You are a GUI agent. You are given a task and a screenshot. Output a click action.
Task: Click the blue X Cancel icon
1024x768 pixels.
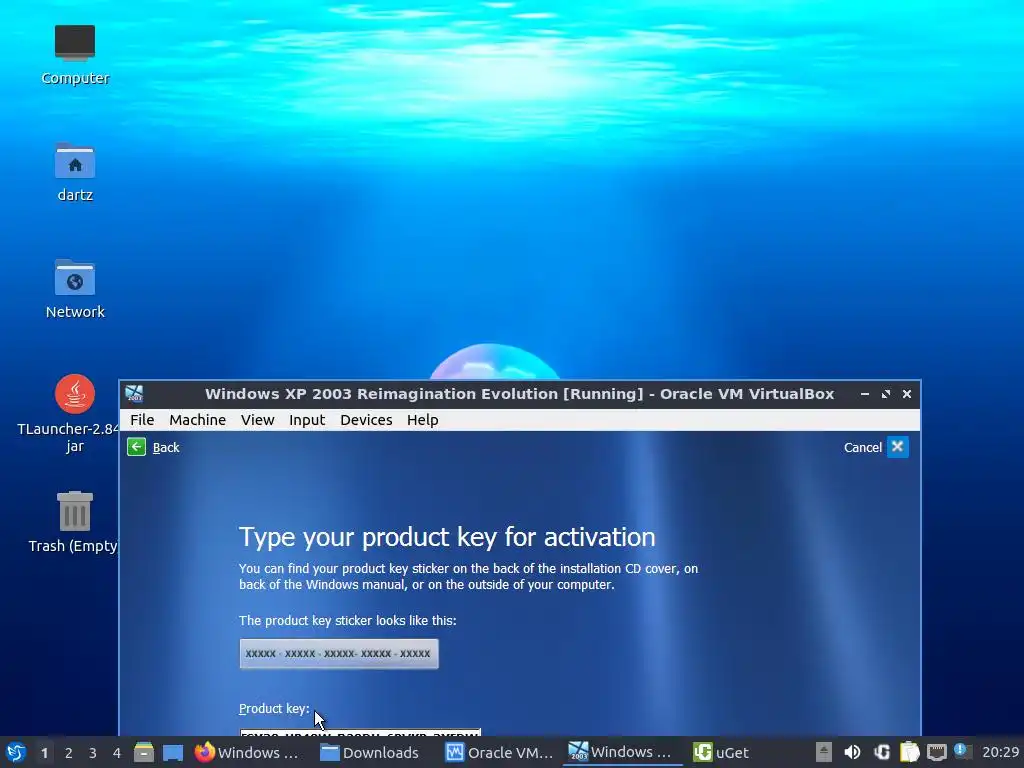pyautogui.click(x=897, y=447)
